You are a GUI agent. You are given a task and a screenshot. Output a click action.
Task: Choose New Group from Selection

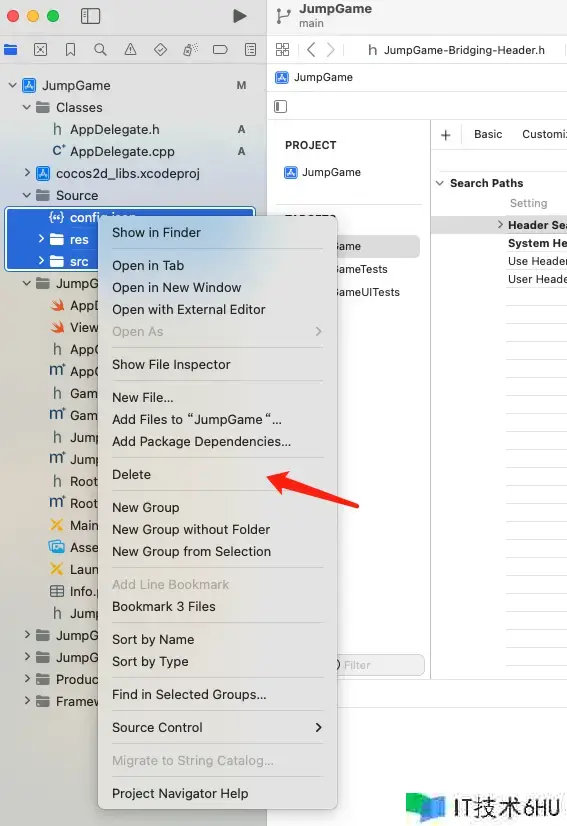click(x=192, y=552)
